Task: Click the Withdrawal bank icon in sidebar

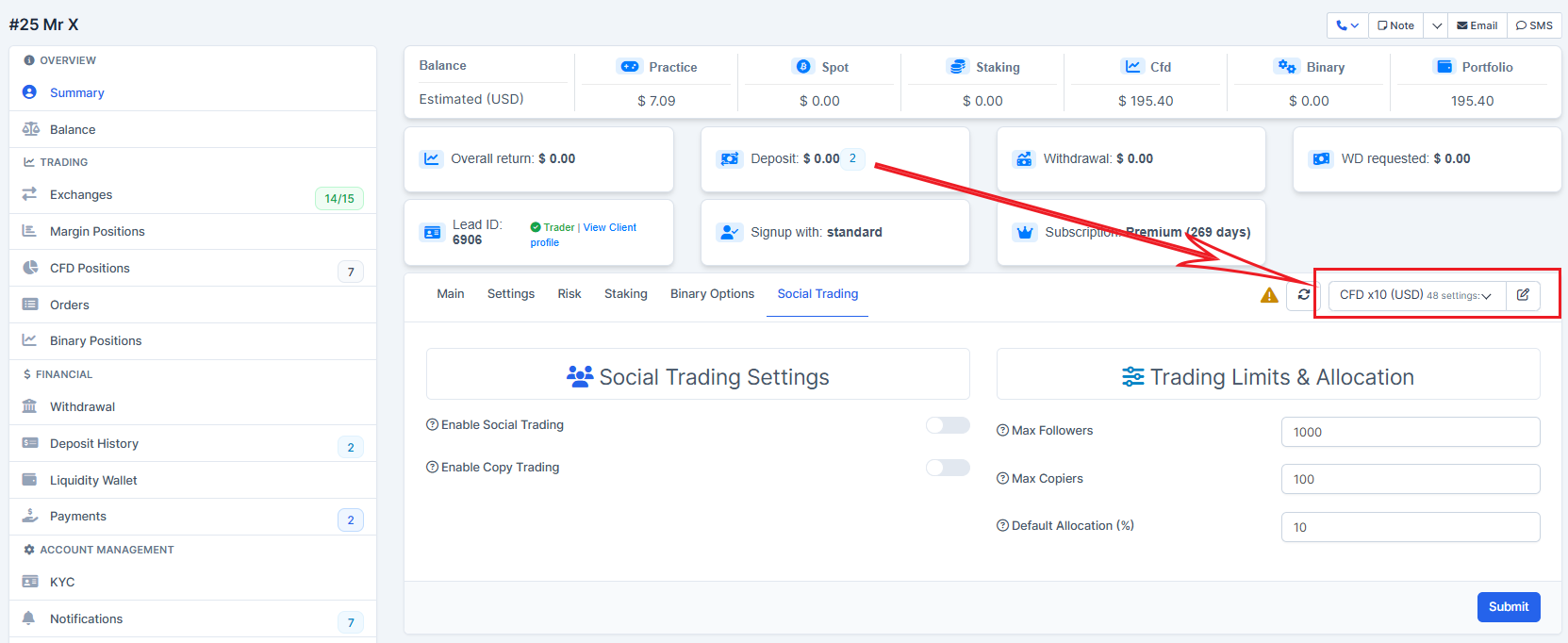Action: pyautogui.click(x=30, y=406)
